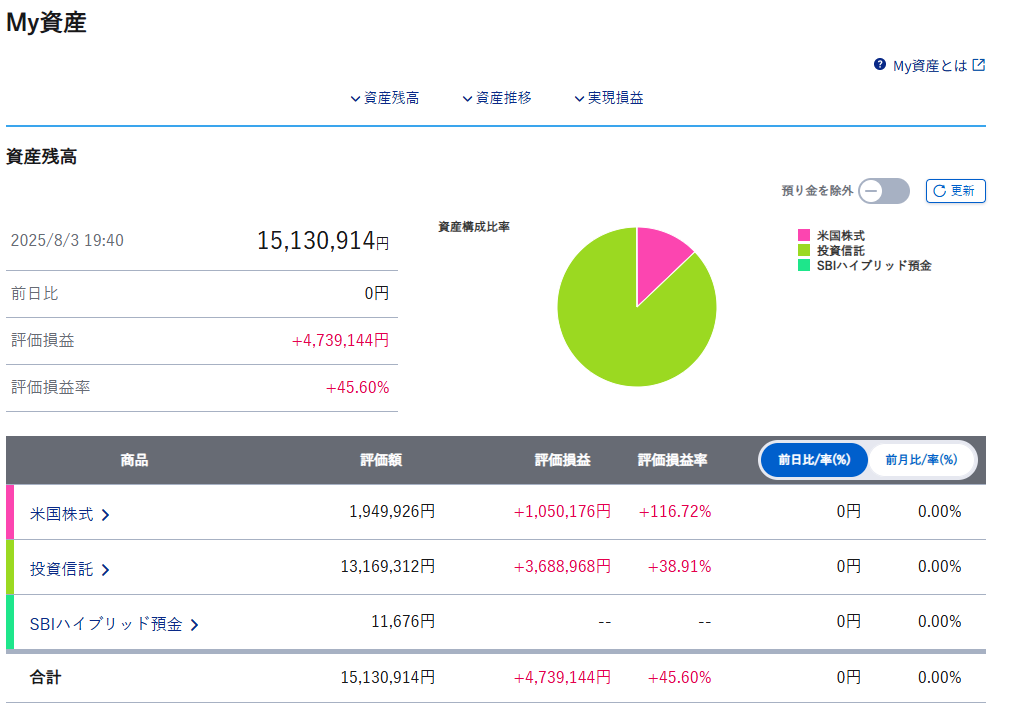
Task: Click the question mark help icon
Action: (880, 64)
